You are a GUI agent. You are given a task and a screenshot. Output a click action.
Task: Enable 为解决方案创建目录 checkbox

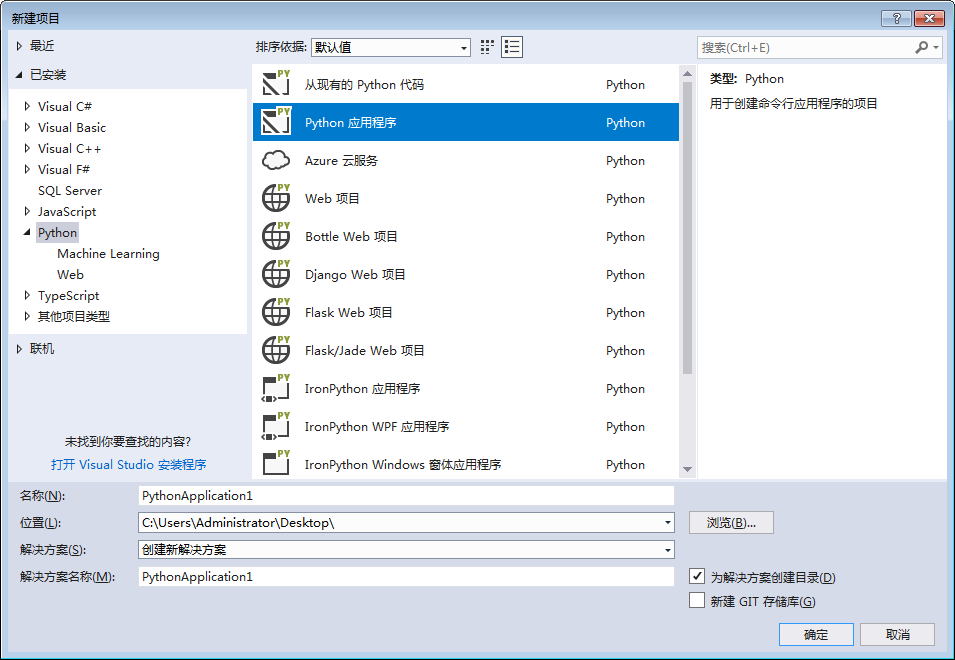tap(697, 576)
